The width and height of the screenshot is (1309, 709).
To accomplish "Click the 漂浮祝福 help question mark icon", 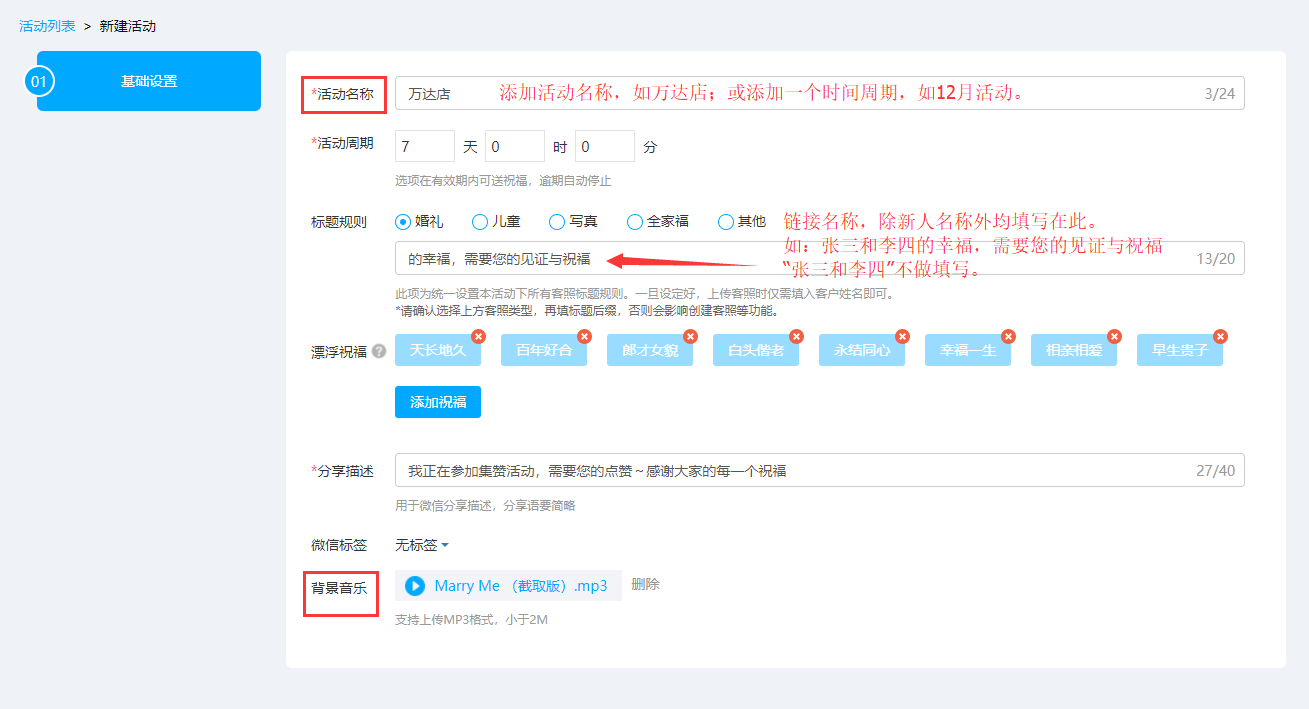I will [x=379, y=352].
